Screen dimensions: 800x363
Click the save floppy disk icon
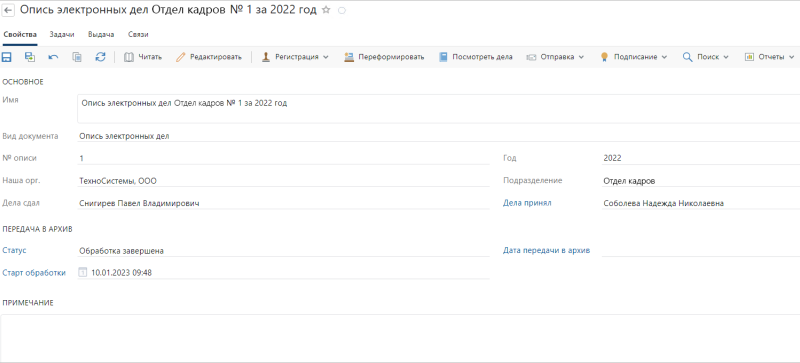coord(7,57)
